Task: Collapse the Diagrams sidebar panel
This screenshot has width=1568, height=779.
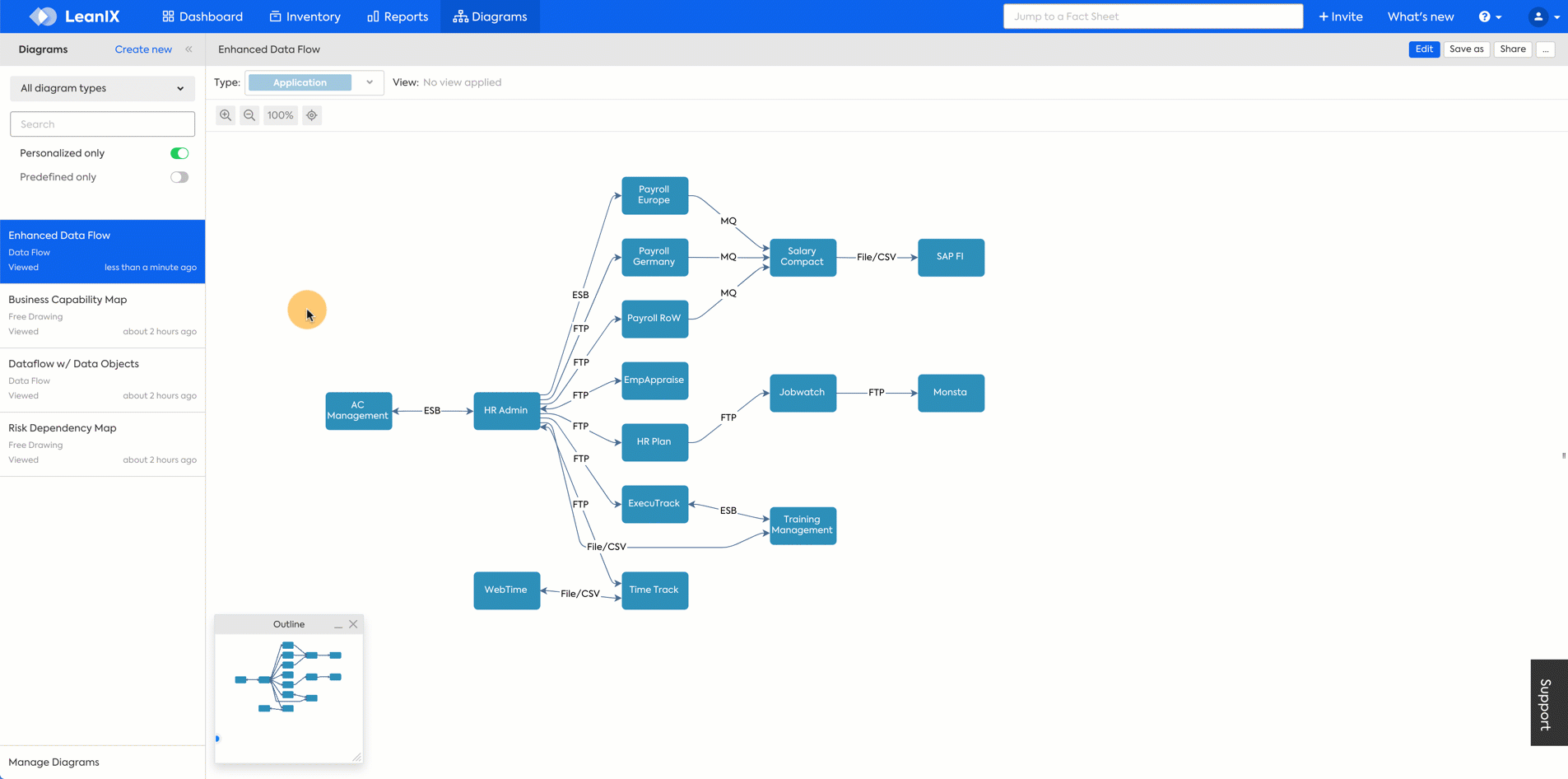Action: pos(189,49)
